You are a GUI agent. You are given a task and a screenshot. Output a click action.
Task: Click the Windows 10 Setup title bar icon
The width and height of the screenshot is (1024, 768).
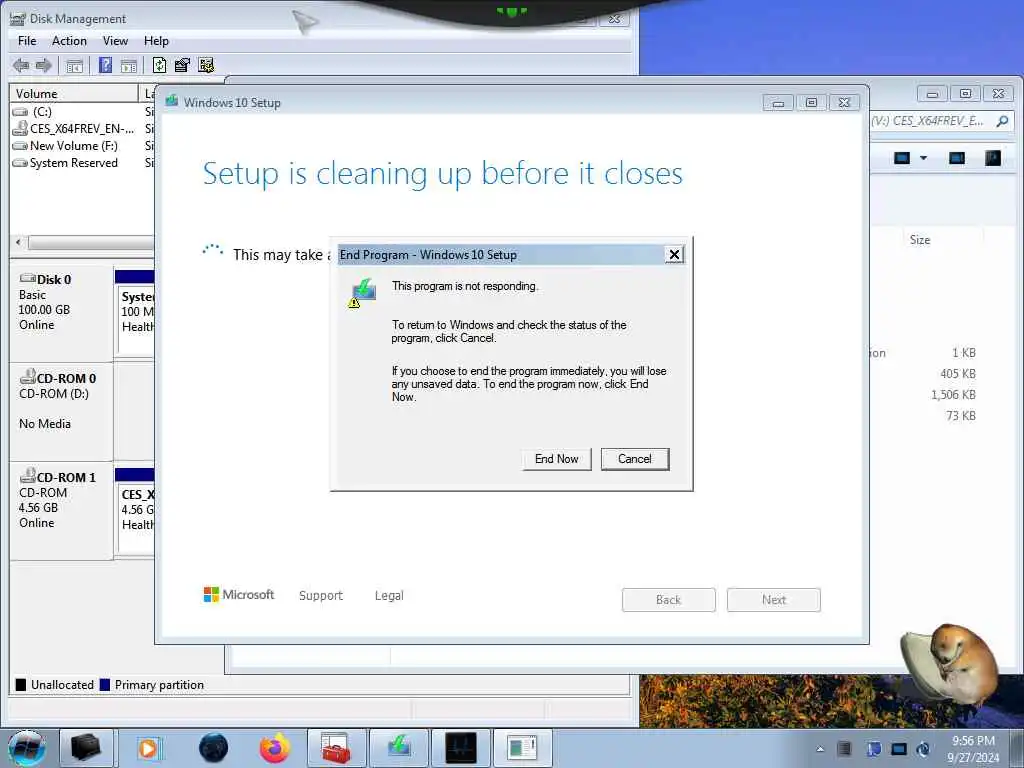[172, 101]
